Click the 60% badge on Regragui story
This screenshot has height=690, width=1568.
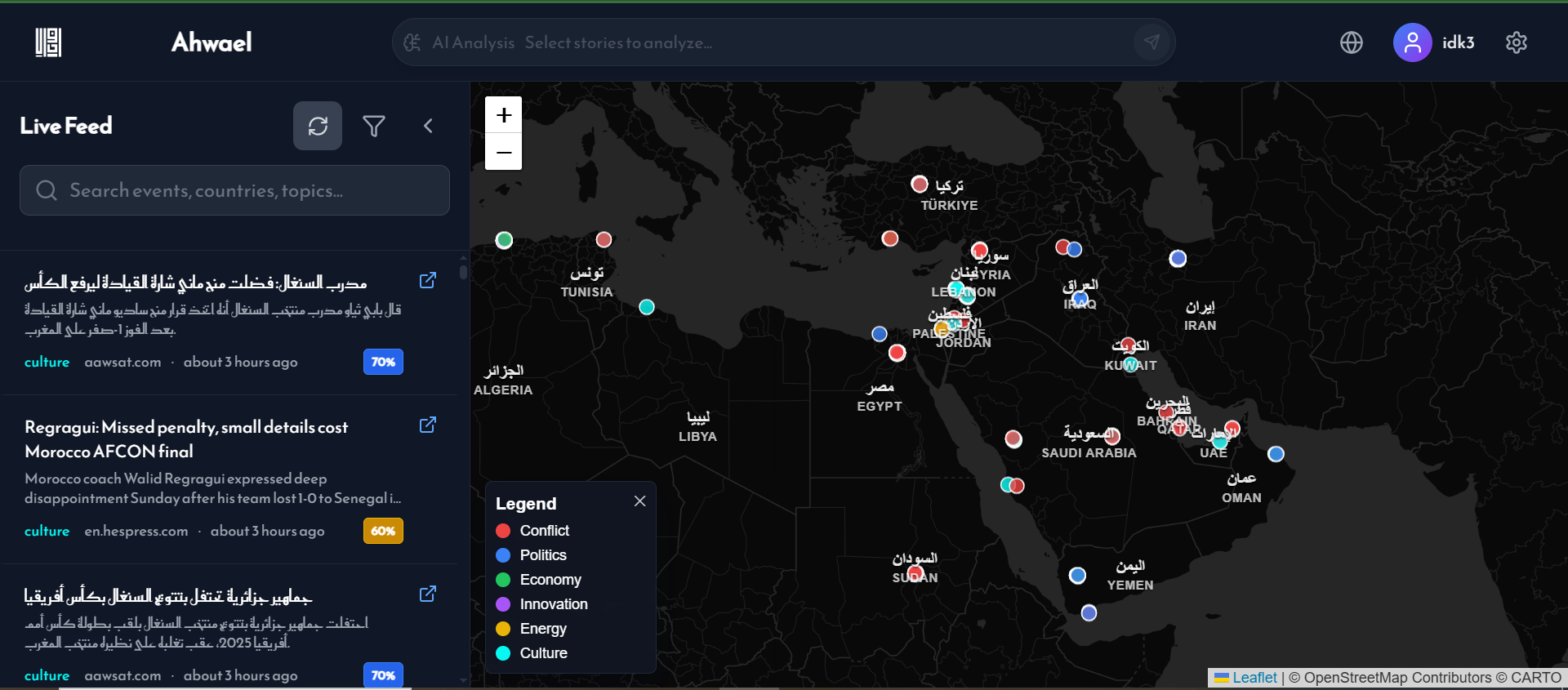tap(383, 531)
